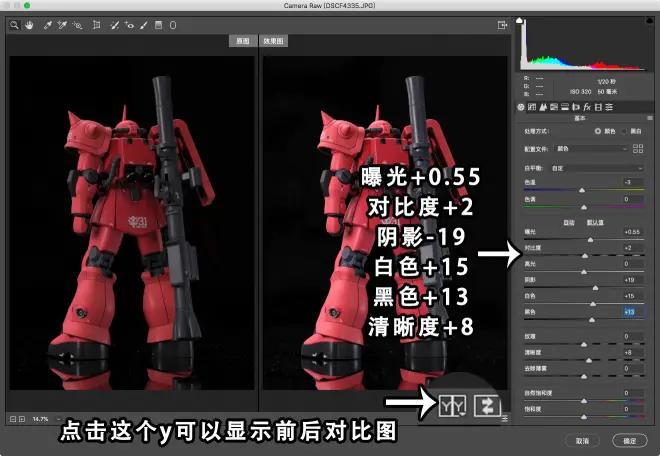Click the 阴影 shadows slider handle
This screenshot has width=660, height=456.
pos(595,288)
